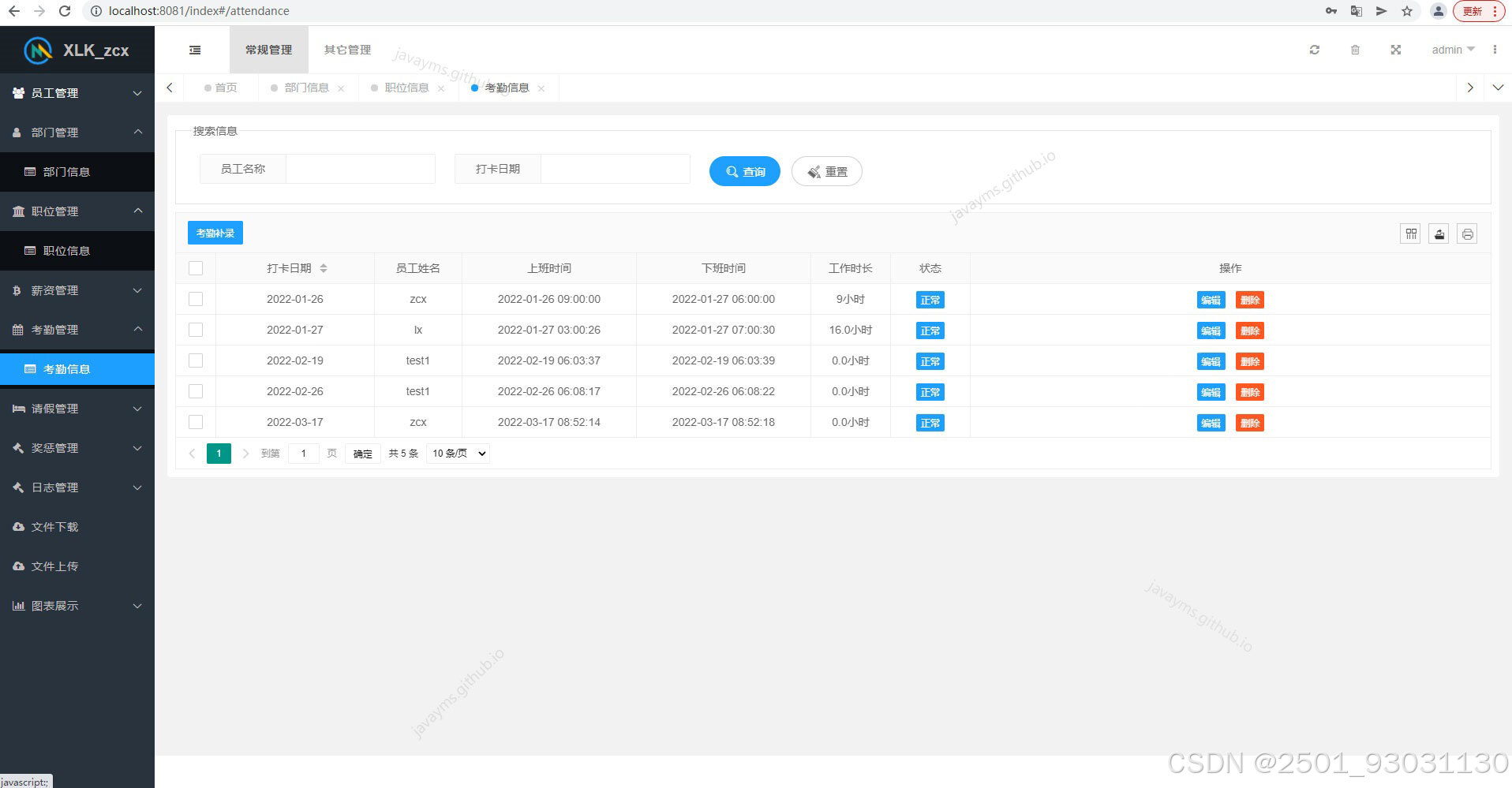Check the 2022-03-17 record checkbox
The height and width of the screenshot is (788, 1512).
click(196, 422)
